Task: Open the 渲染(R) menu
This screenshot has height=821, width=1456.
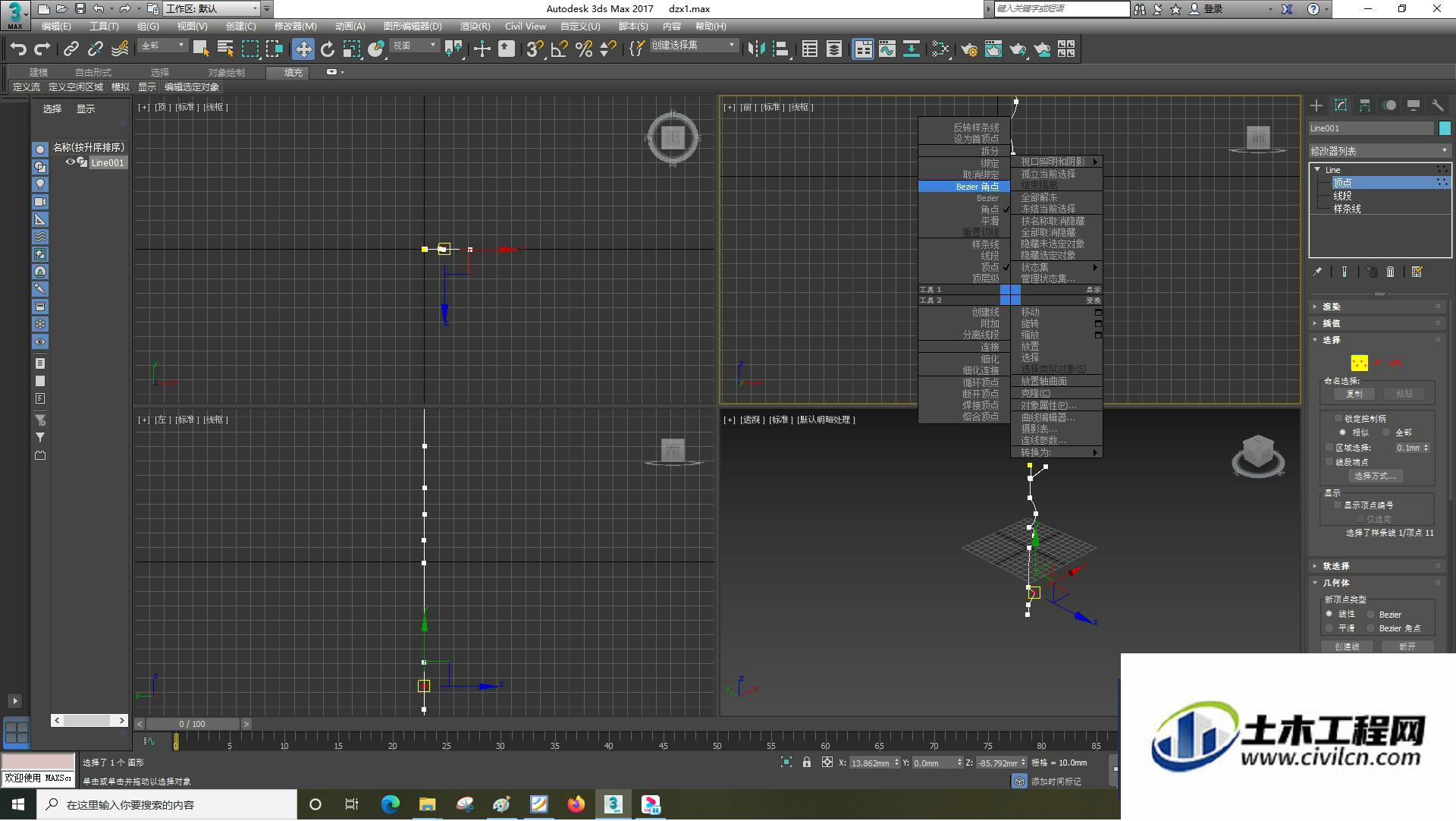Action: (475, 27)
